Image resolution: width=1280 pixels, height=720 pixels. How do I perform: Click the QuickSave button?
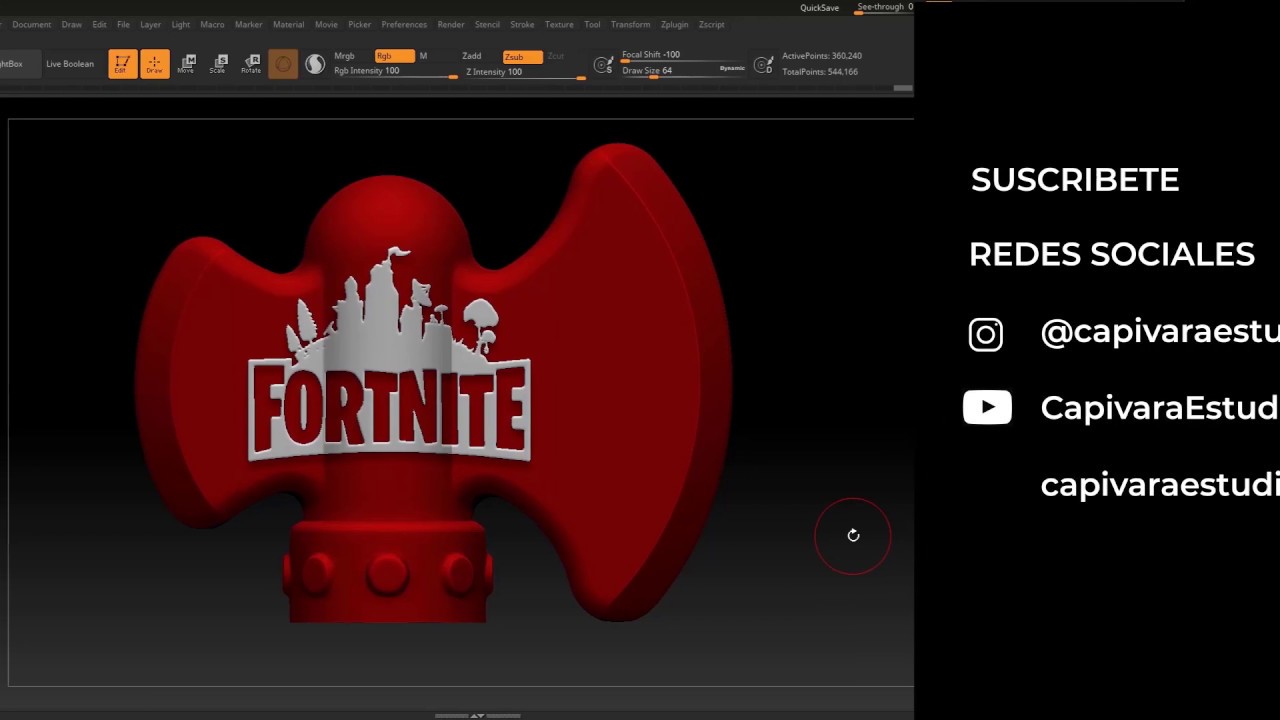[819, 8]
